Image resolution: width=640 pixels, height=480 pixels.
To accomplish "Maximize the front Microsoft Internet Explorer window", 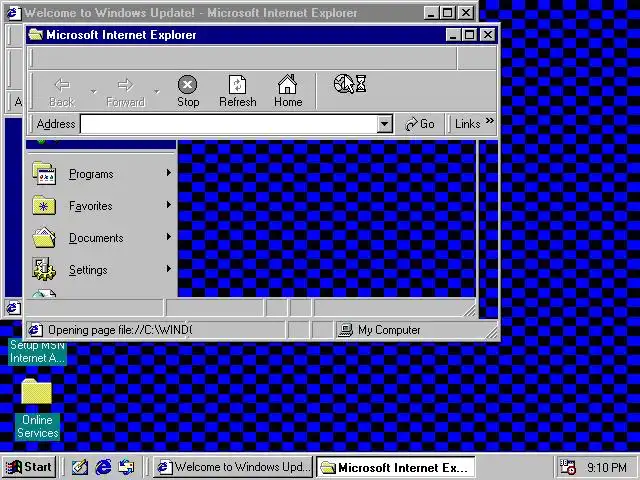I will pos(470,35).
